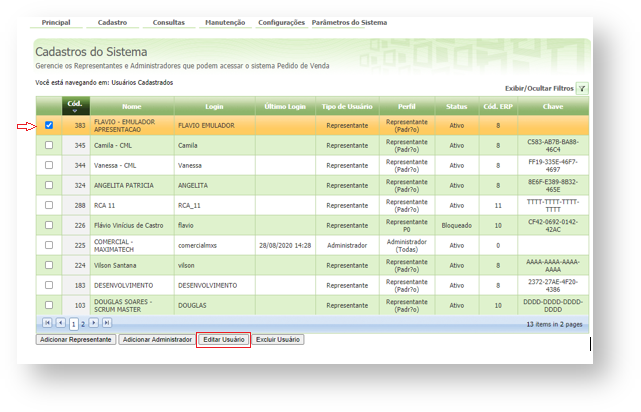The height and width of the screenshot is (412, 641).
Task: Click the Adicionar Representante button
Action: pyautogui.click(x=75, y=340)
